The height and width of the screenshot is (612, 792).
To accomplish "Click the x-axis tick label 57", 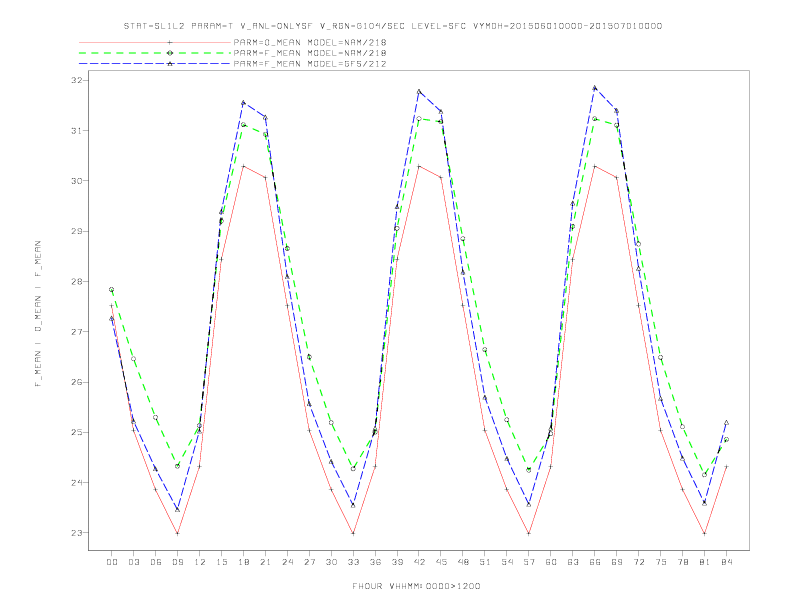I will coord(529,562).
